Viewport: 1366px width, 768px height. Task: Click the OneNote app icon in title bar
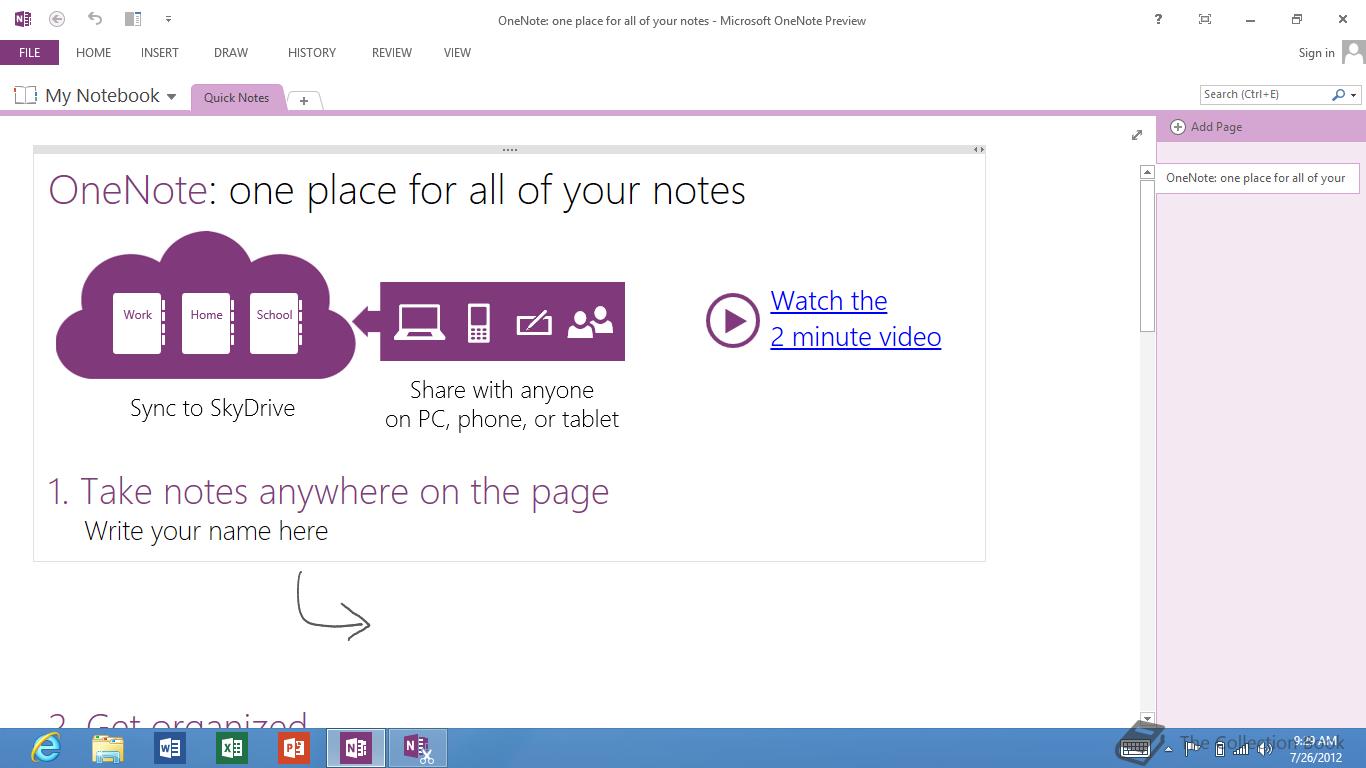23,19
